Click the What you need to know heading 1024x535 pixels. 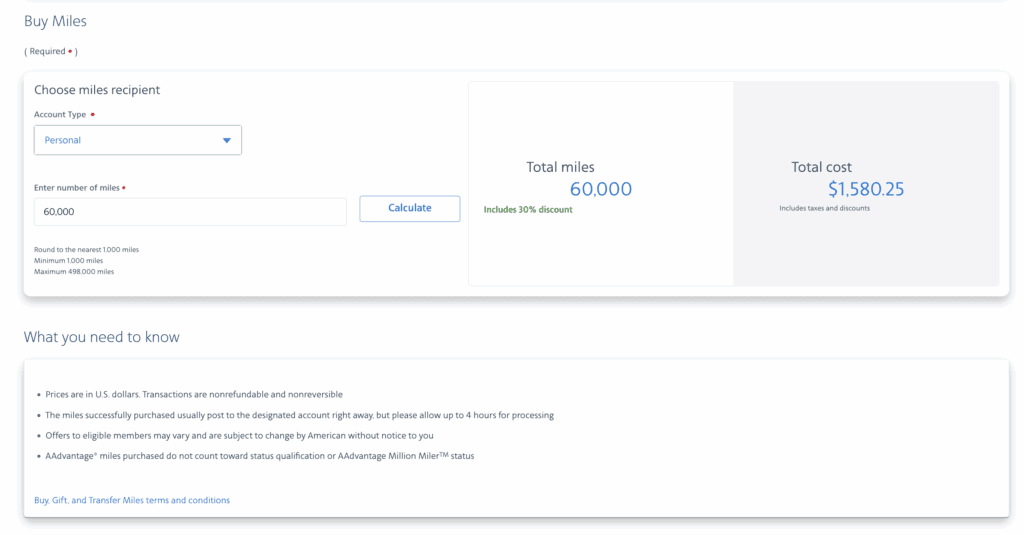click(x=102, y=337)
